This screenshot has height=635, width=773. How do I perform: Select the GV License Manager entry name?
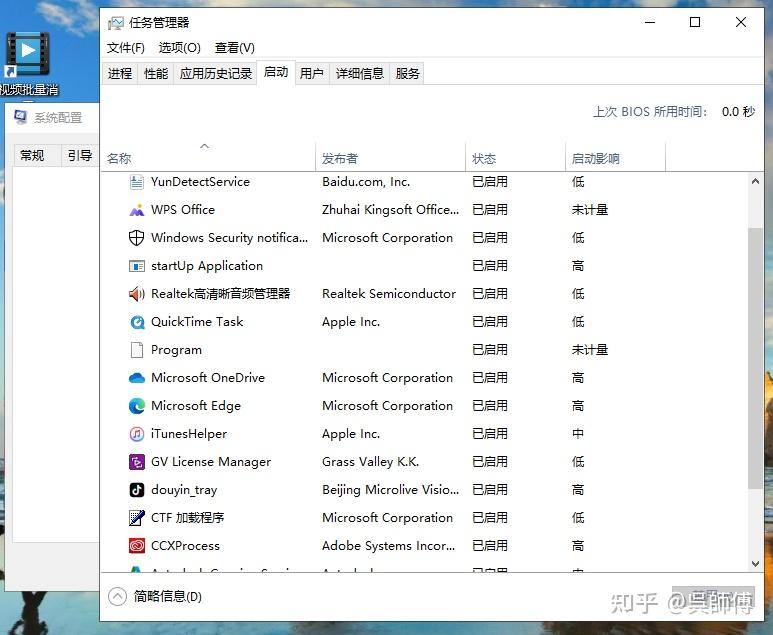(211, 462)
